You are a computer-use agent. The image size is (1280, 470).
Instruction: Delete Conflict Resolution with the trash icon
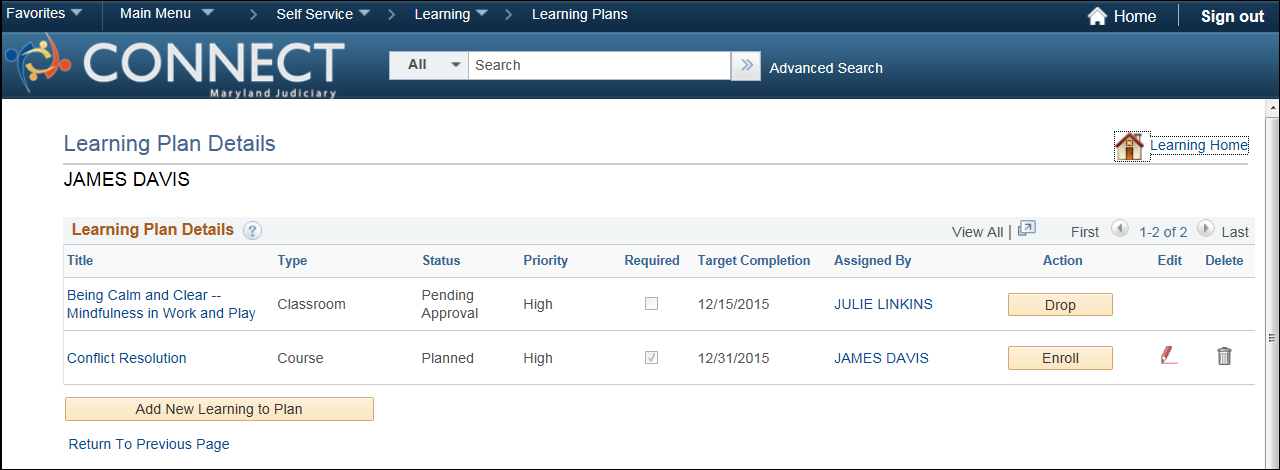(1224, 355)
